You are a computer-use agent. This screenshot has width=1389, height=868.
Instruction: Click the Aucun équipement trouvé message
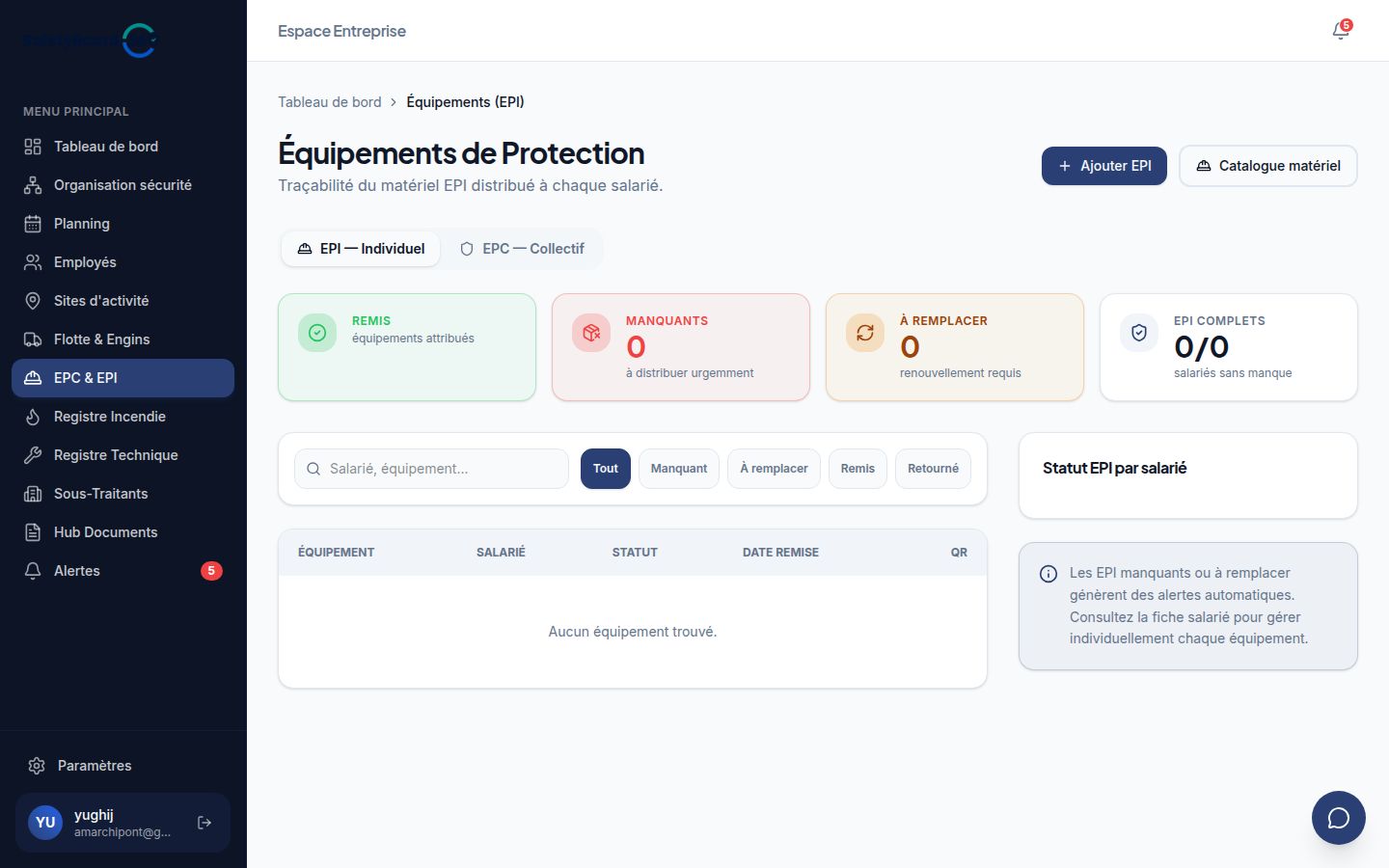633,632
